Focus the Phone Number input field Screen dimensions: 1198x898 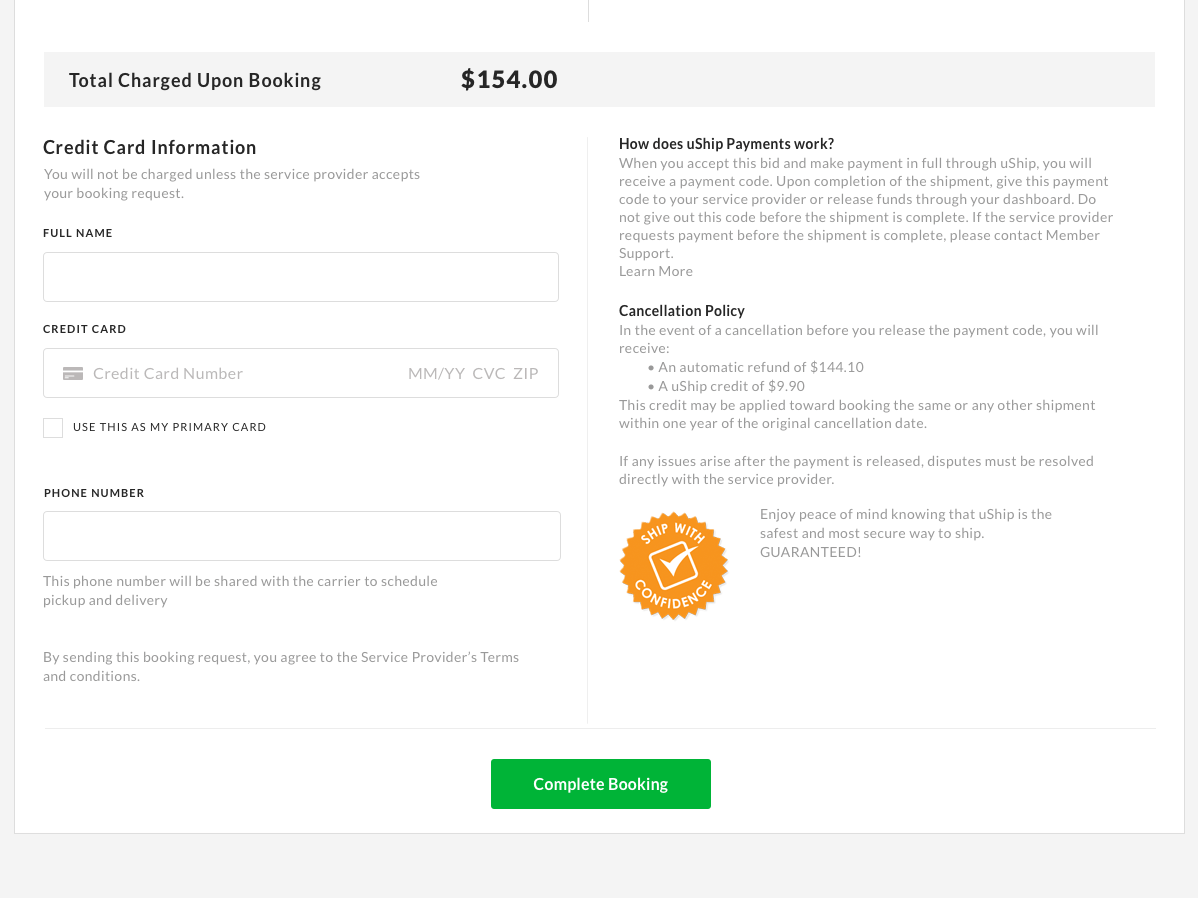302,536
